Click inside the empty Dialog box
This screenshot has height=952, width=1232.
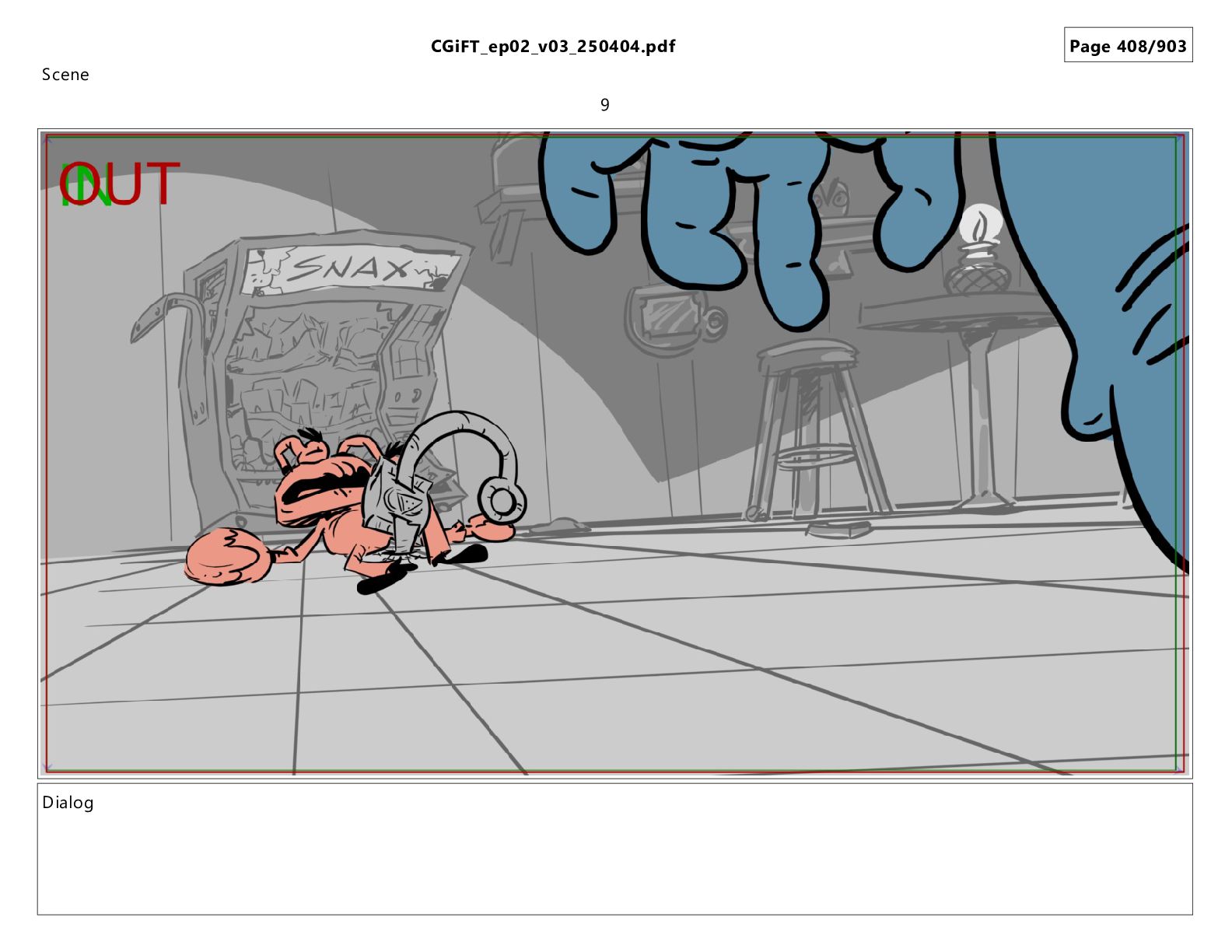(614, 849)
